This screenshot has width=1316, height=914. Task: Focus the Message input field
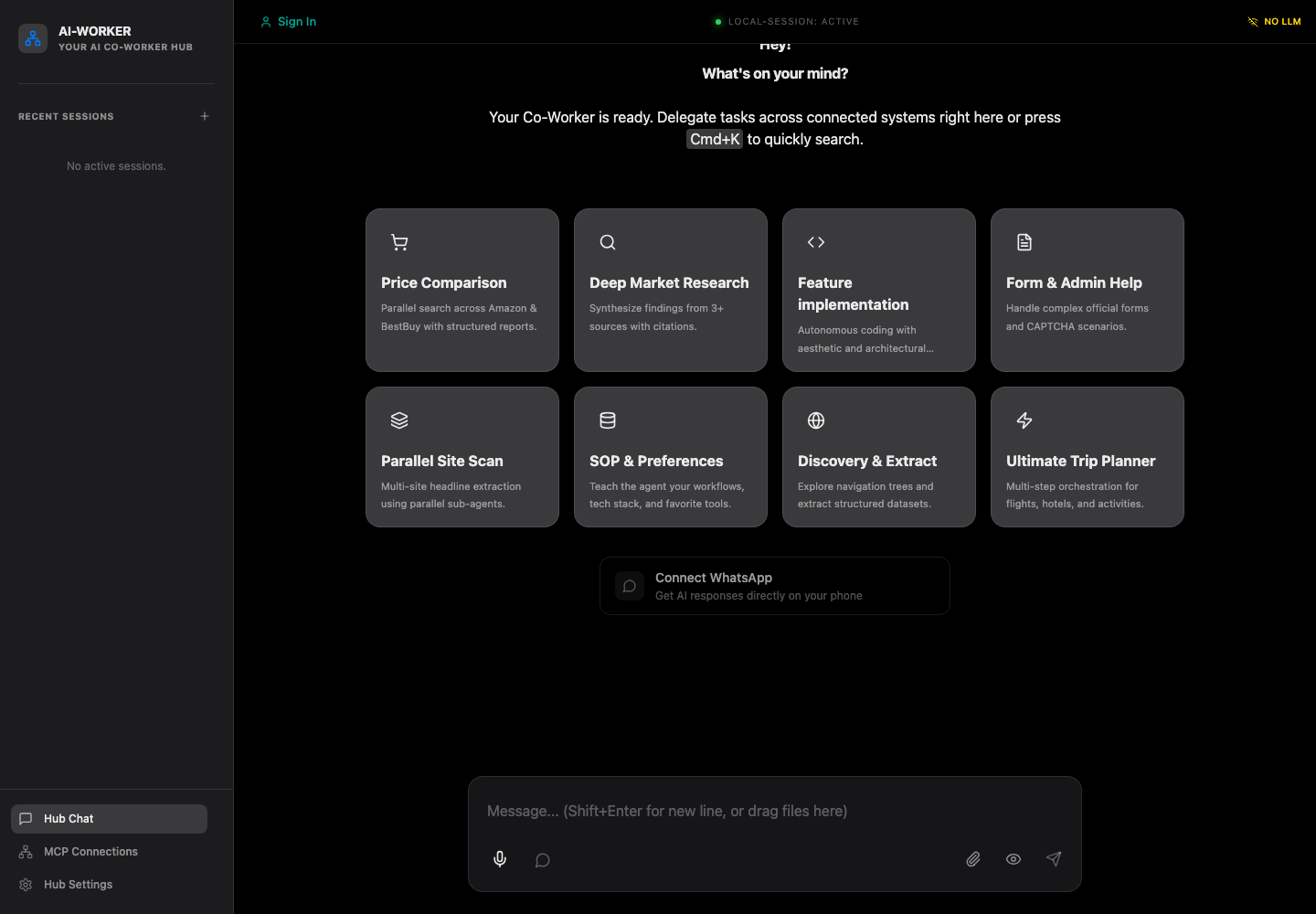pos(775,811)
